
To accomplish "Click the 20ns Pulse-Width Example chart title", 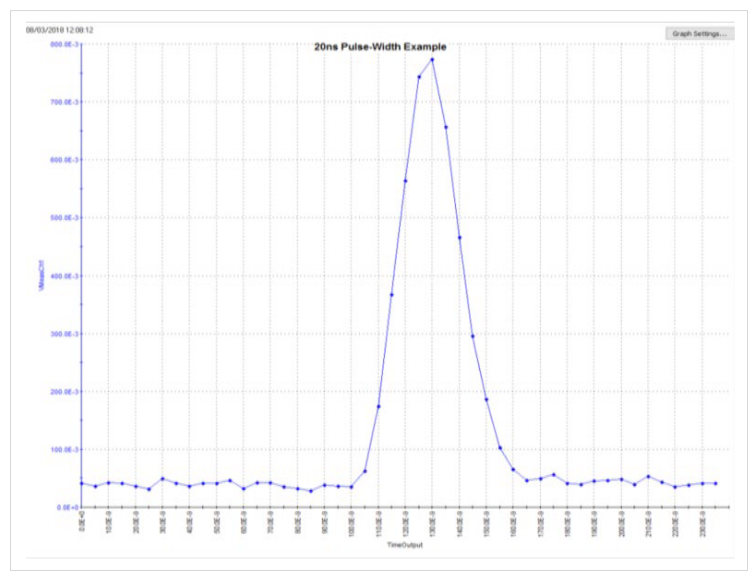I will [380, 46].
